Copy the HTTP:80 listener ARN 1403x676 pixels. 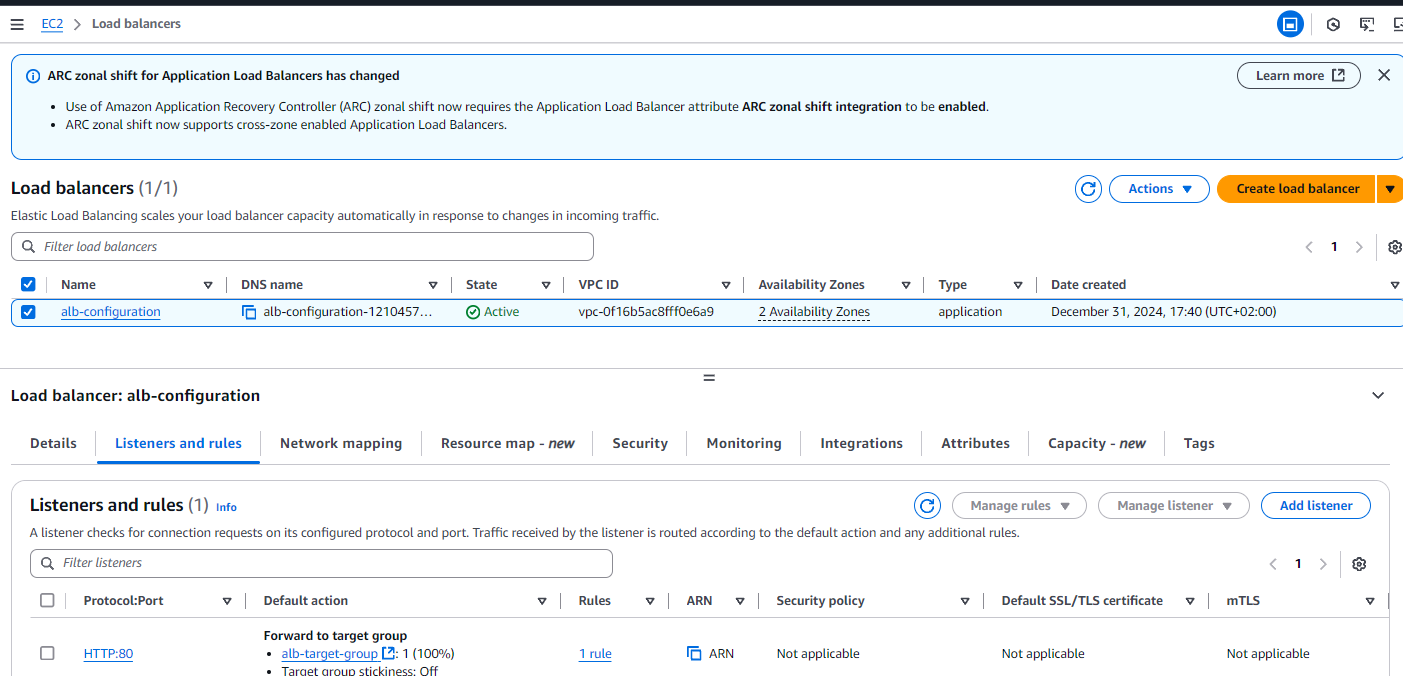pos(694,654)
